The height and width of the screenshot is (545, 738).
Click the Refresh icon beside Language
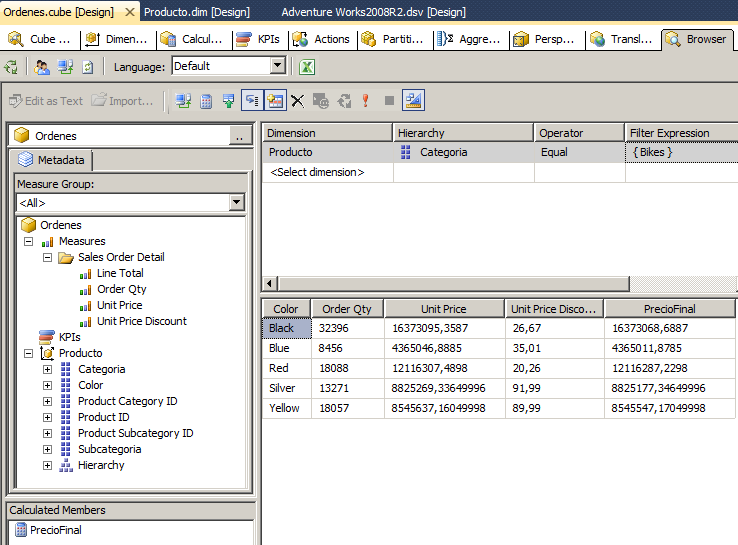[x=88, y=67]
